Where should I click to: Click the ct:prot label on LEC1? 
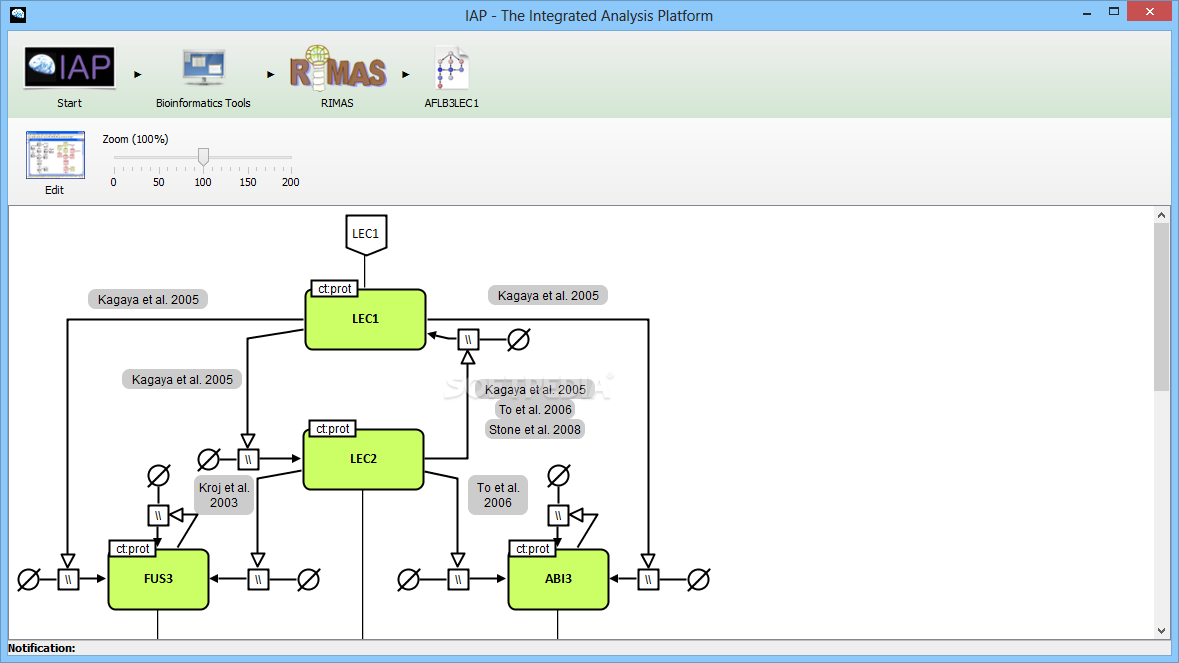[x=335, y=289]
